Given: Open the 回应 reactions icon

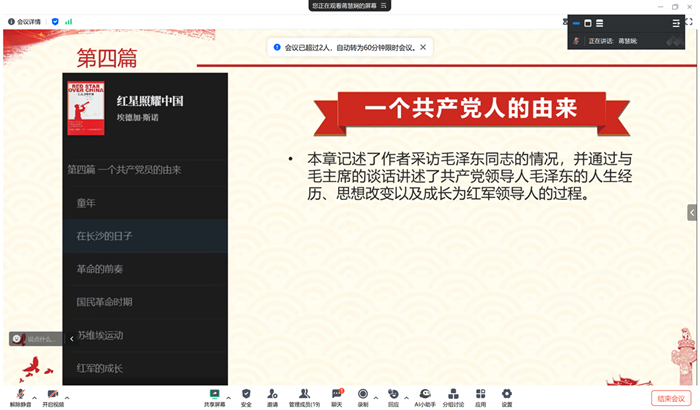Looking at the screenshot, I should click(393, 394).
